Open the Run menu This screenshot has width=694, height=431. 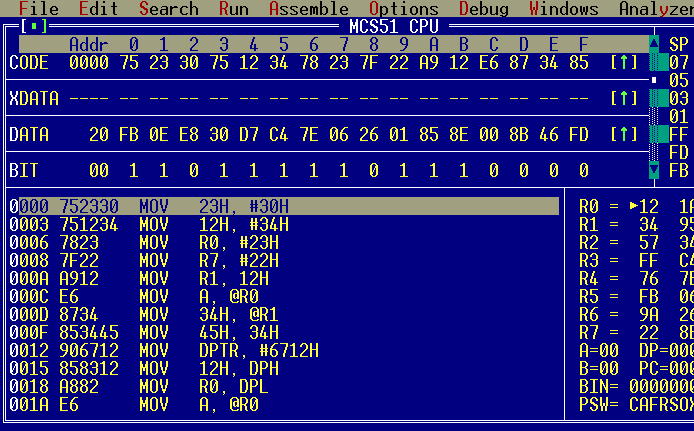click(233, 9)
